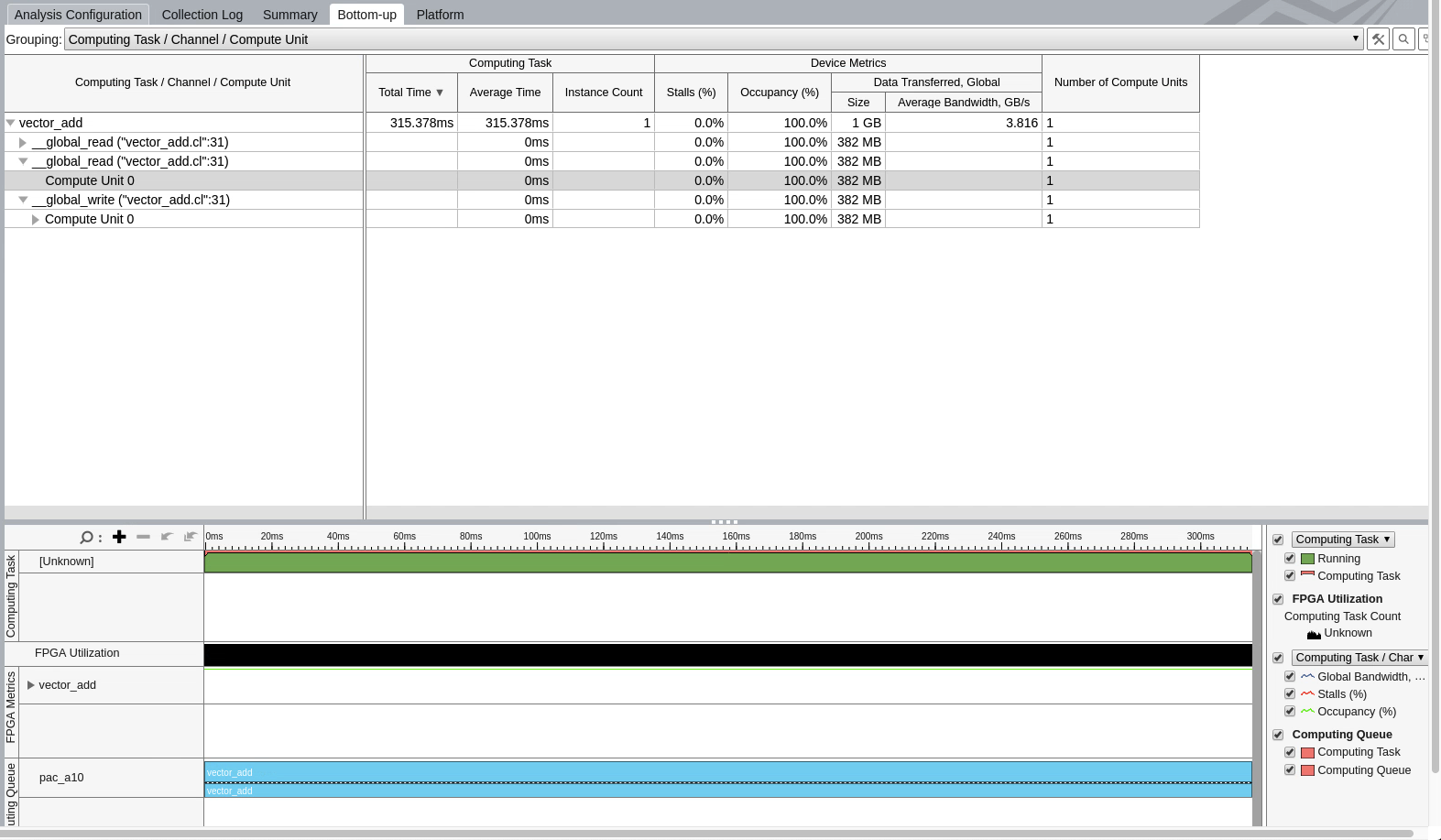1441x840 pixels.
Task: Open the customize grouping tools icon
Action: coord(1378,39)
